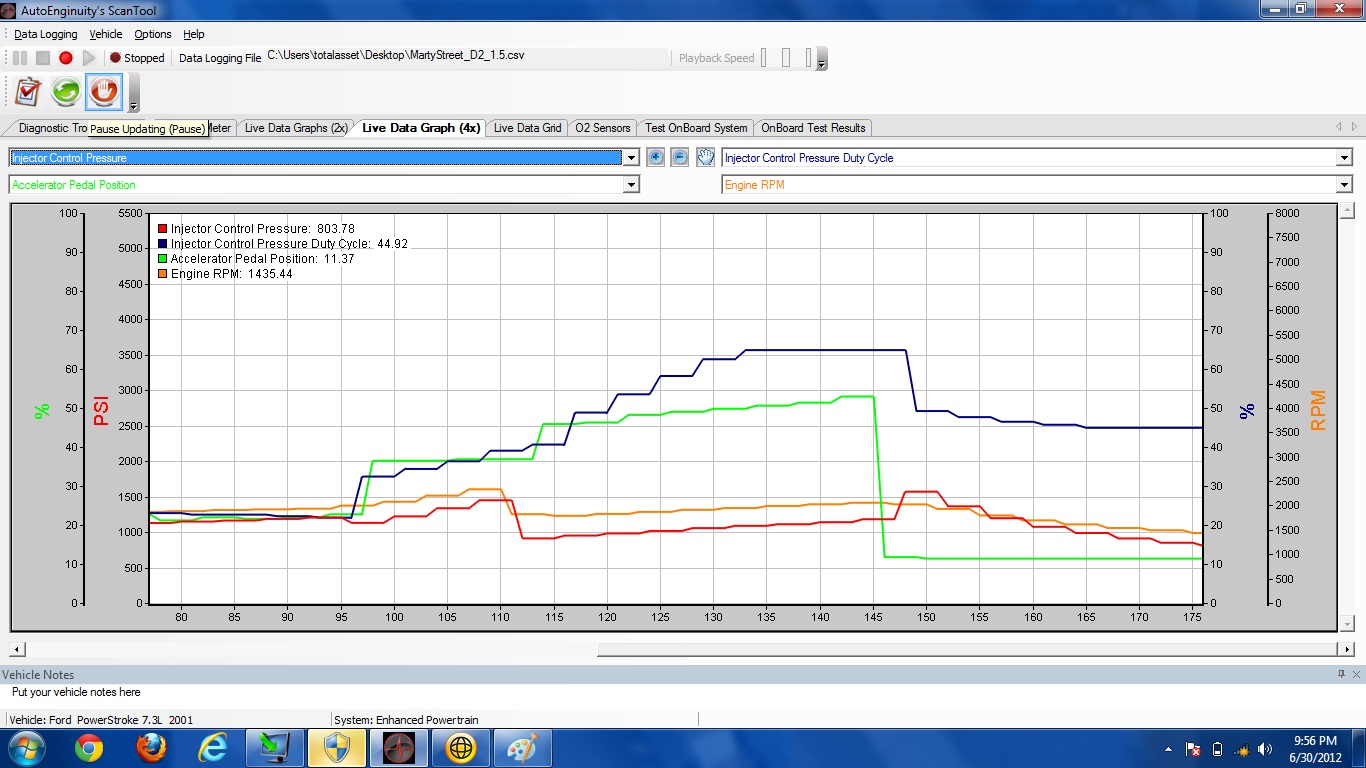Show hidden system tray icons
The height and width of the screenshot is (768, 1366).
pos(1169,749)
